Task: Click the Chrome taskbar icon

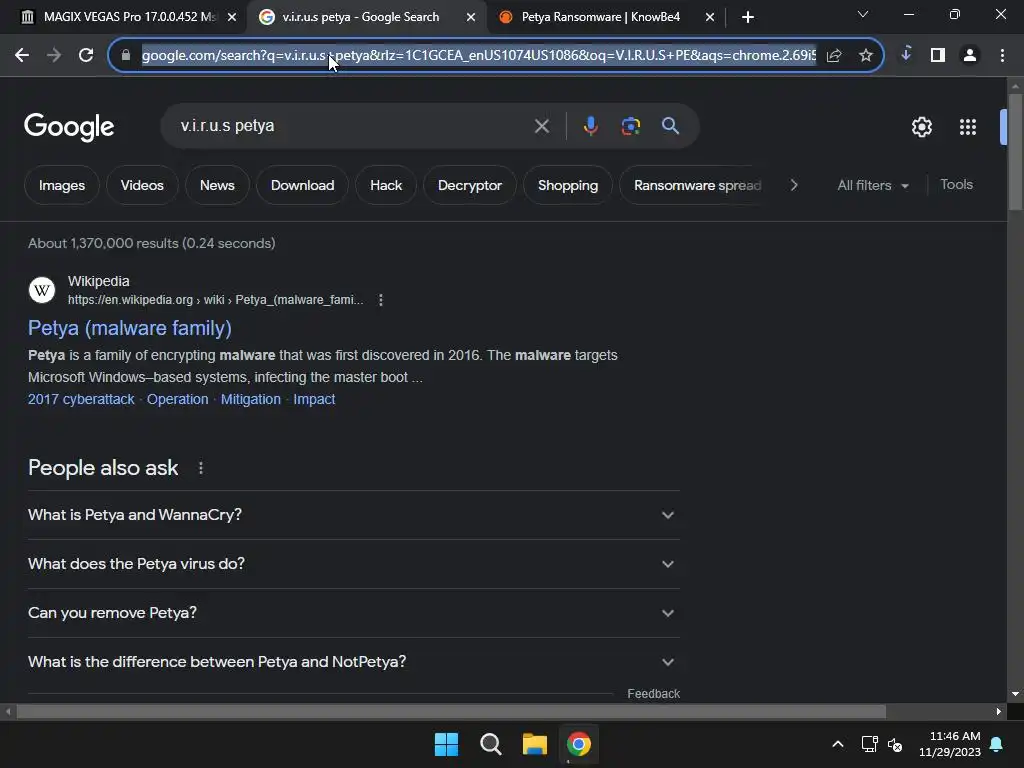Action: coord(579,744)
